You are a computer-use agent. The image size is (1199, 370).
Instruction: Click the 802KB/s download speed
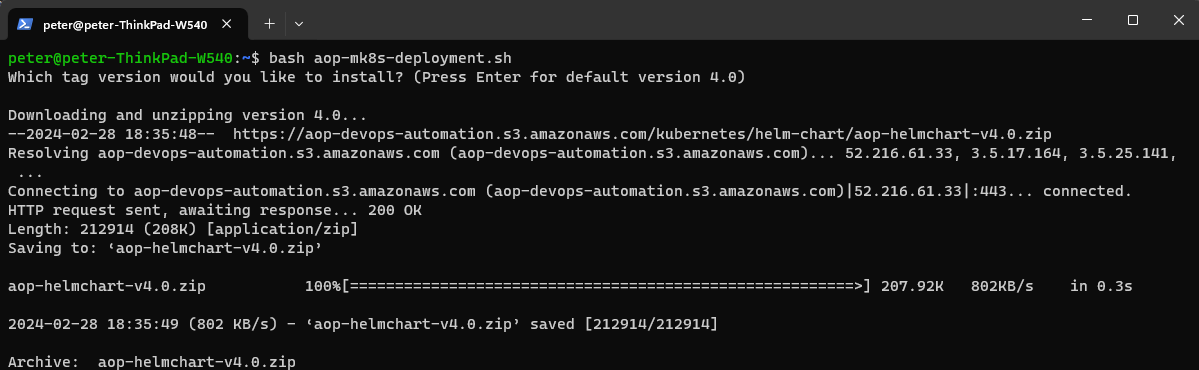tap(1002, 287)
